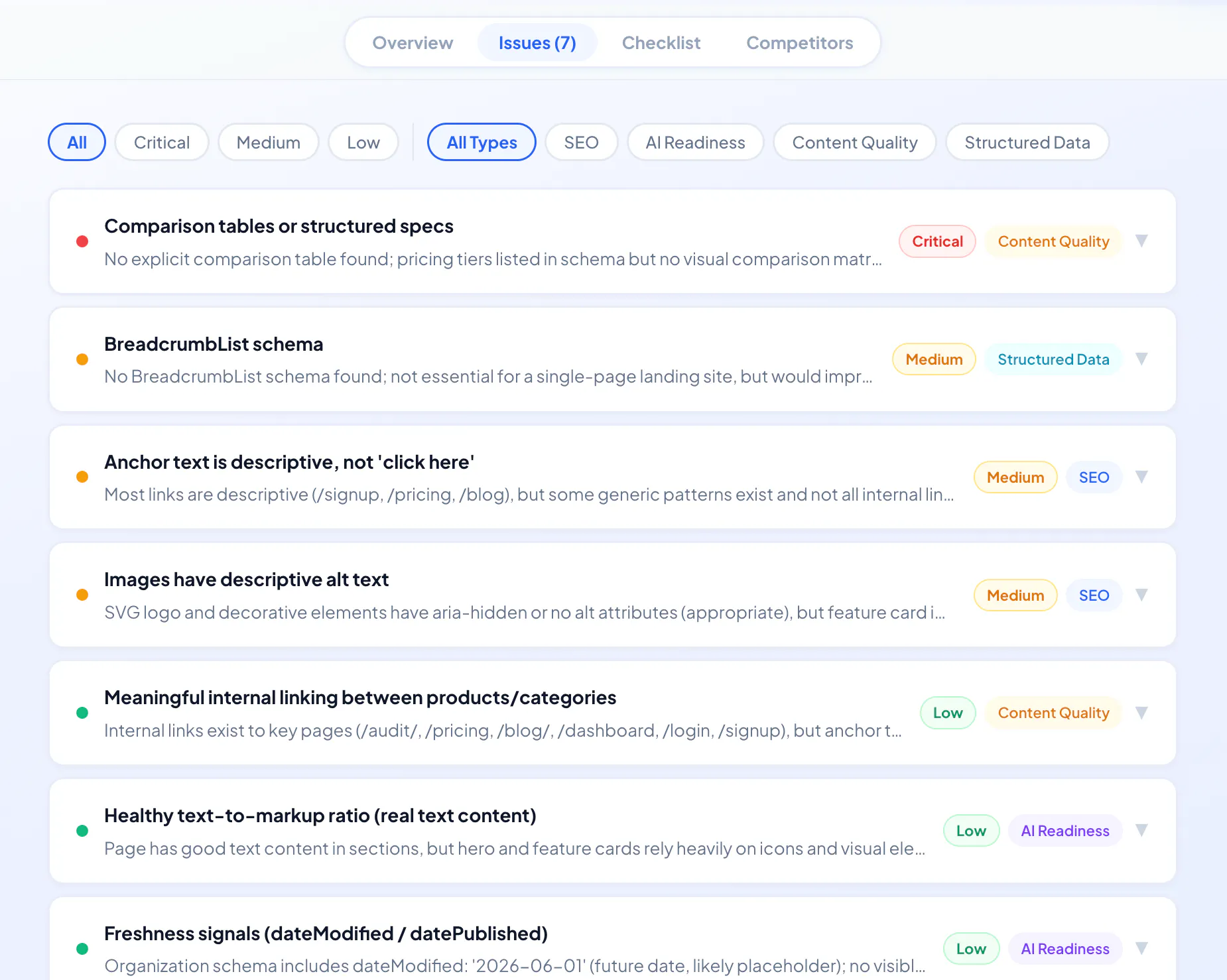This screenshot has width=1227, height=980.
Task: Filter by AI Readiness type
Action: pyautogui.click(x=696, y=142)
